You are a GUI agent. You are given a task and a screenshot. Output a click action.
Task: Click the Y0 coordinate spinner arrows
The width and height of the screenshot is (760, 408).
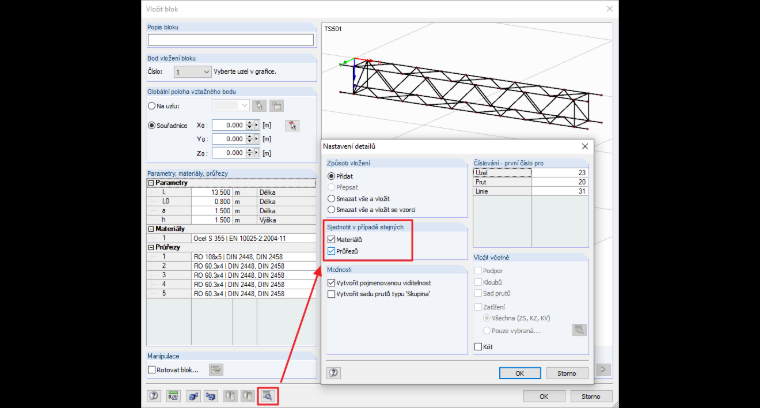250,139
